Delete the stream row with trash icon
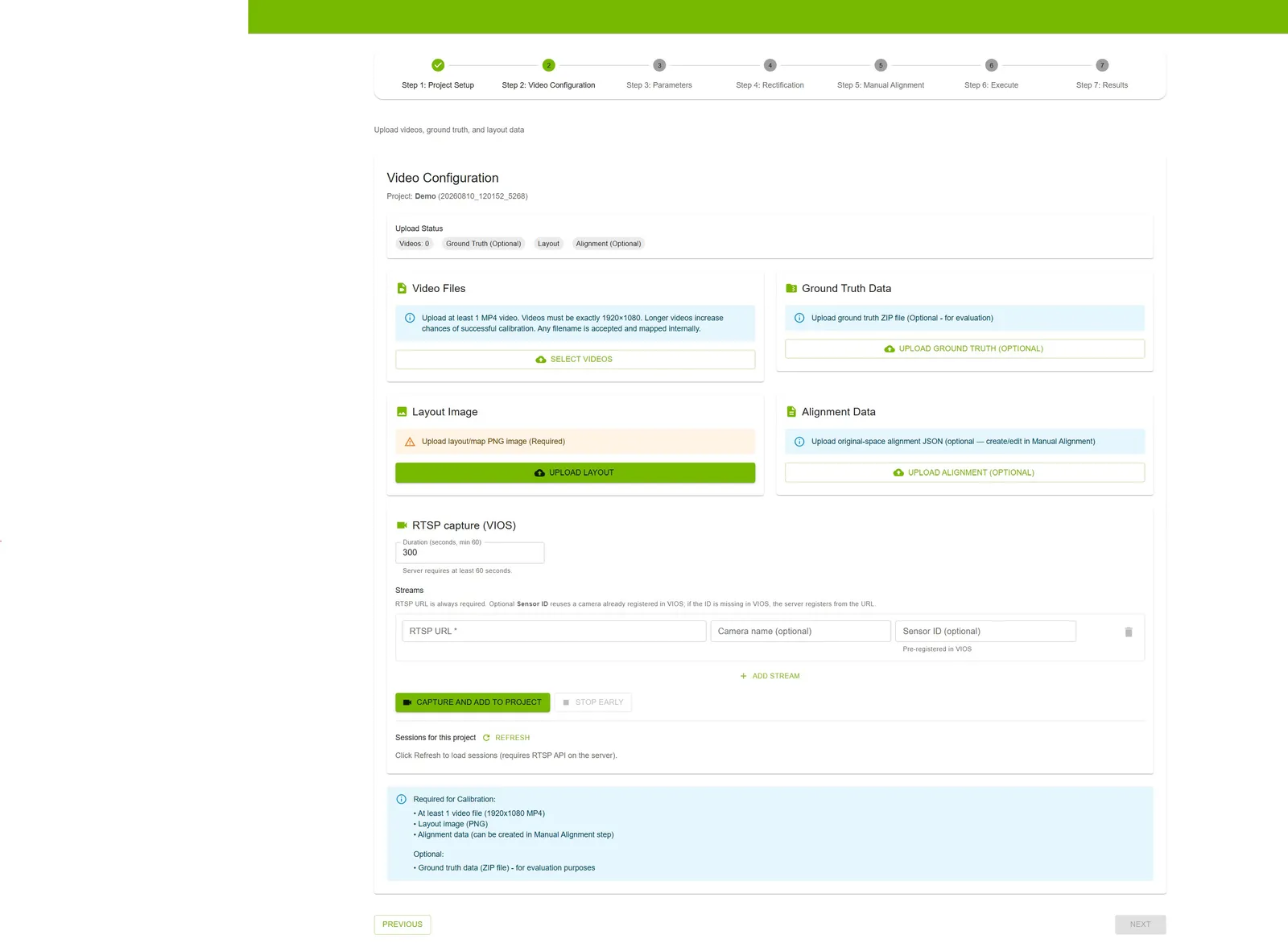 [x=1129, y=632]
